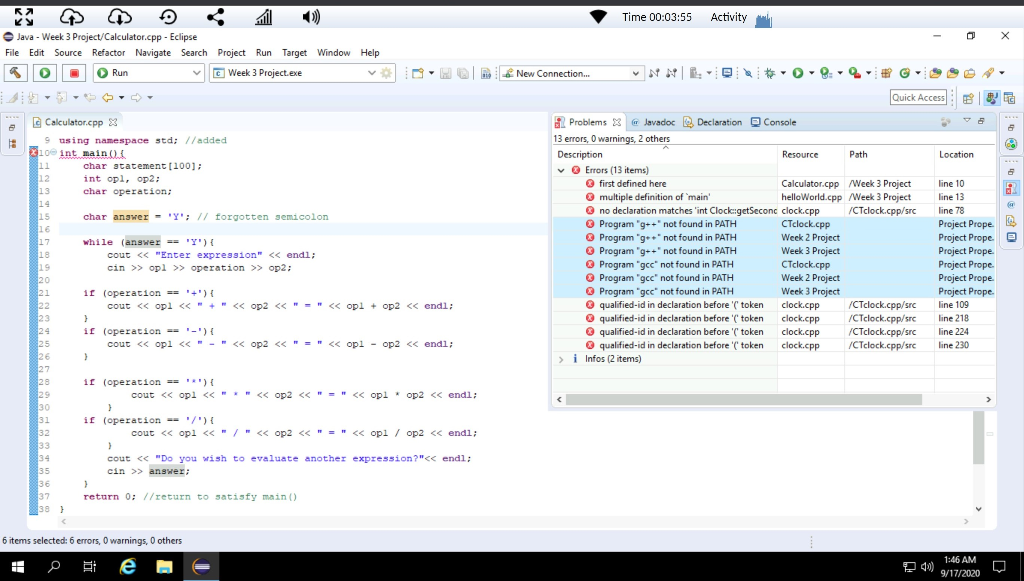
Task: Click the Build hammer icon
Action: [x=16, y=73]
